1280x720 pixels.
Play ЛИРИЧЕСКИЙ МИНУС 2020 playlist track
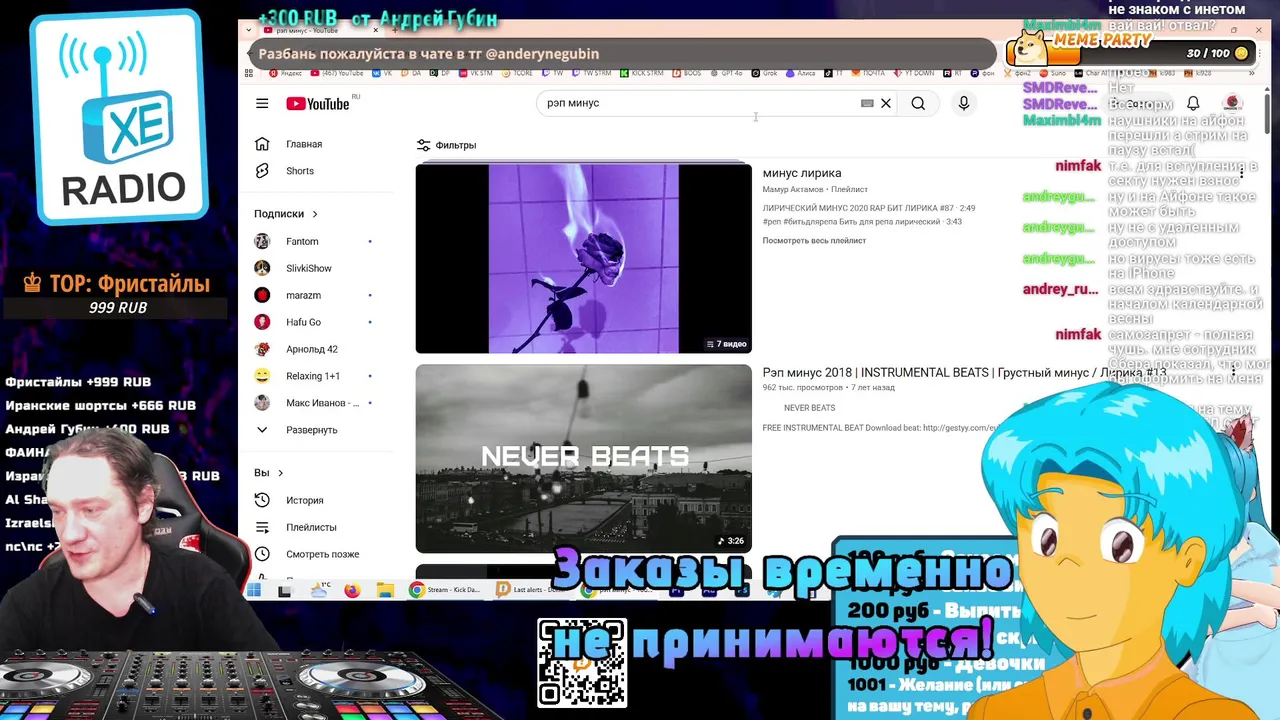pos(868,208)
